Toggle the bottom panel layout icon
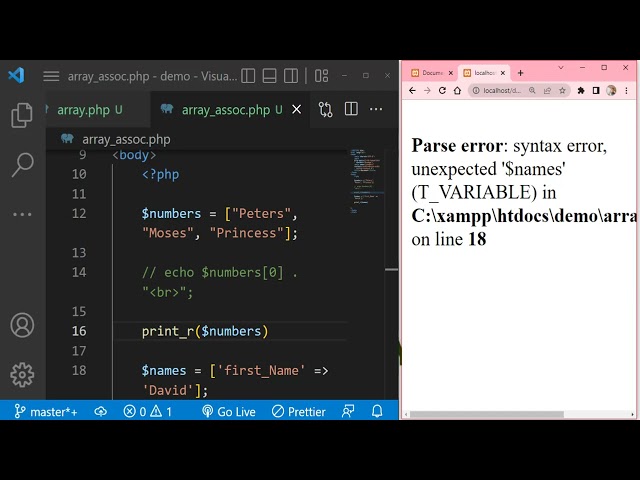Viewport: 640px width, 480px height. pyautogui.click(x=269, y=76)
